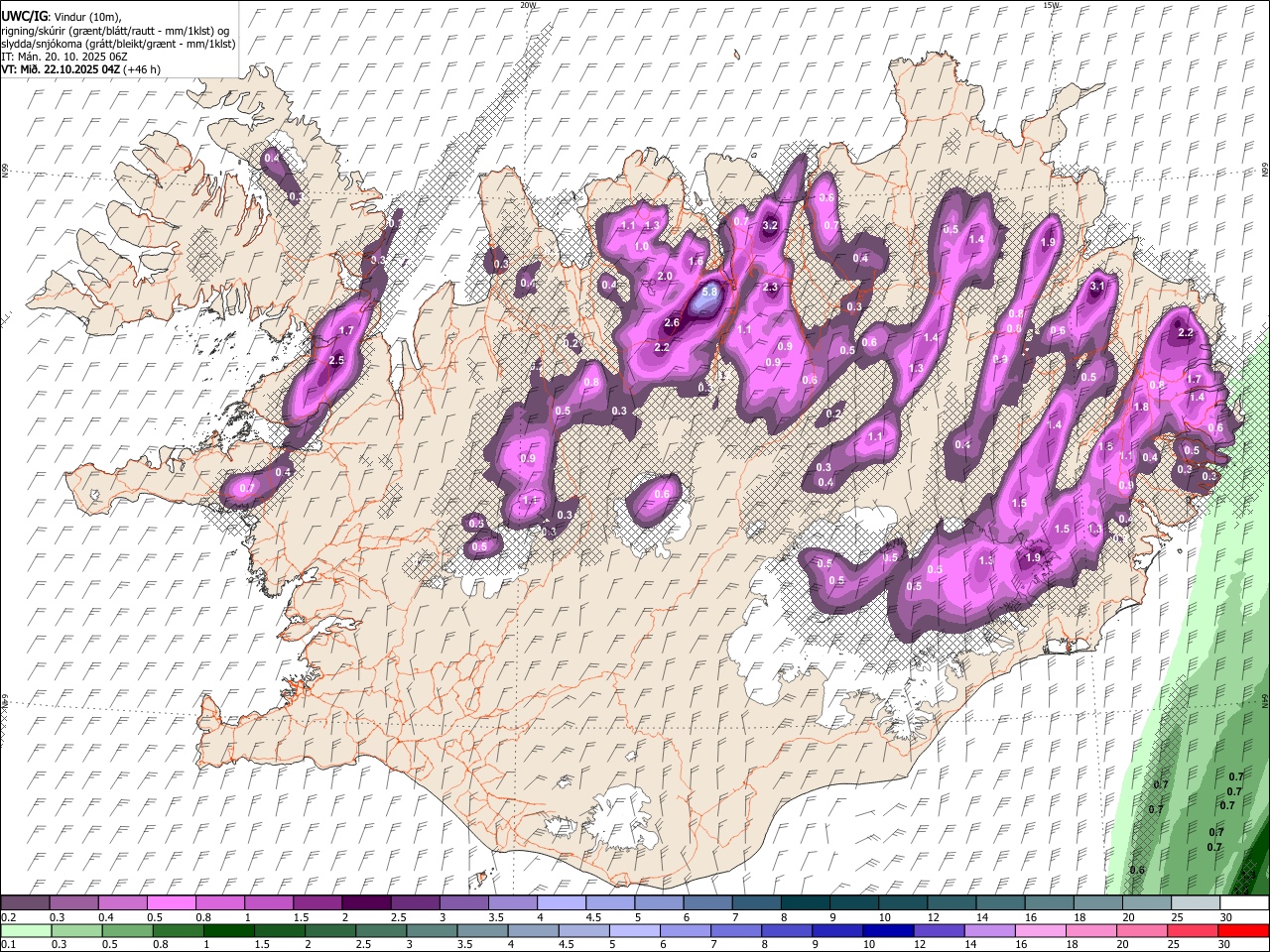Click the 3.2 snowfall value on the map
Screen dimensions: 1270x952
(x=770, y=226)
